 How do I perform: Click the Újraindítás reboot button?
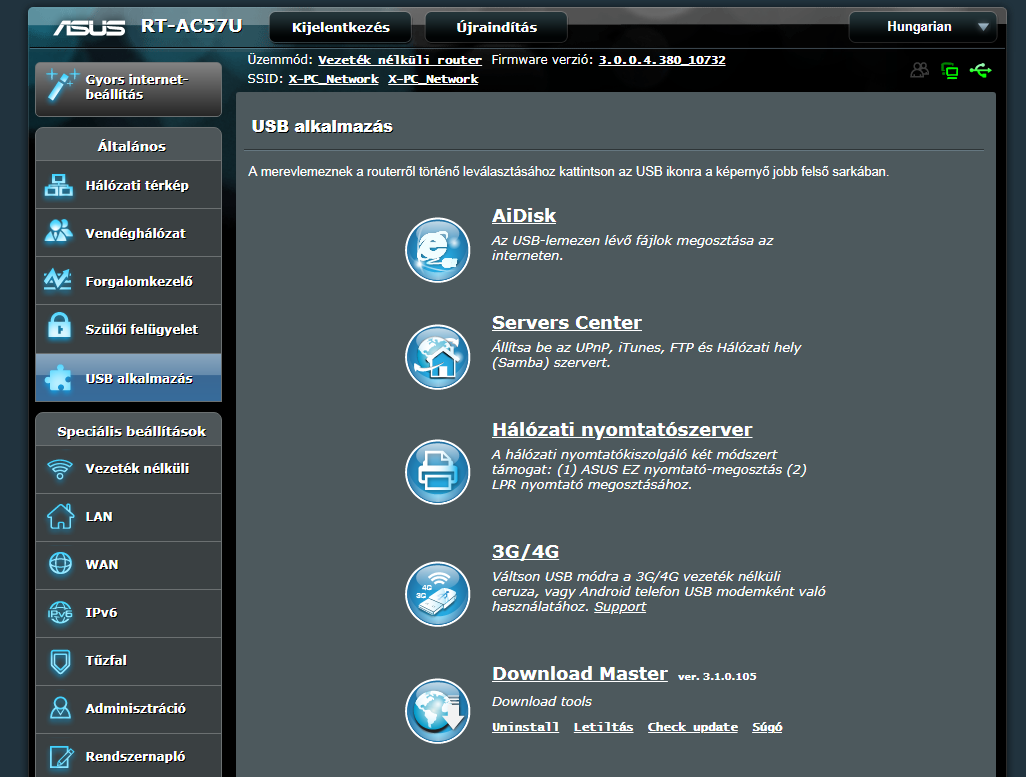[497, 27]
